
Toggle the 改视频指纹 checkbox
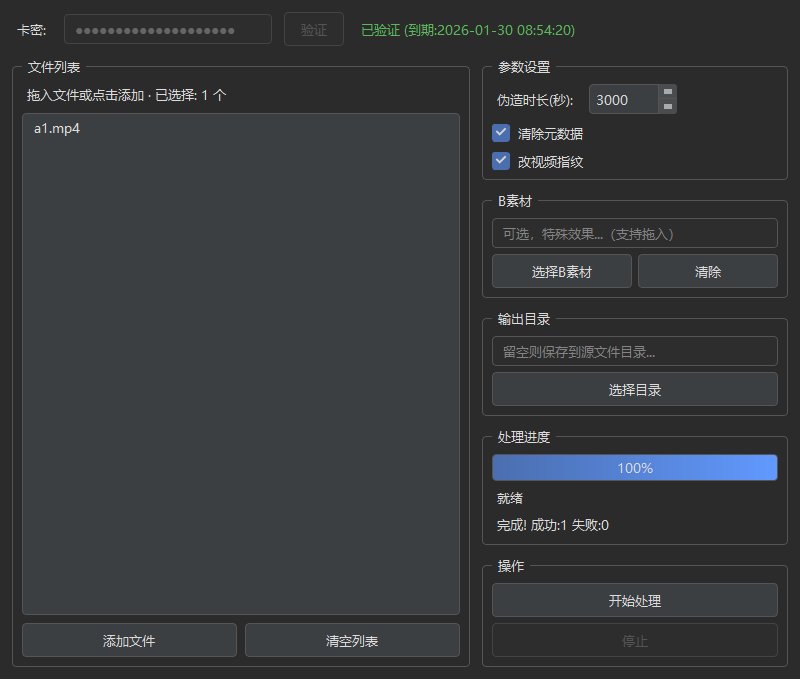[502, 161]
